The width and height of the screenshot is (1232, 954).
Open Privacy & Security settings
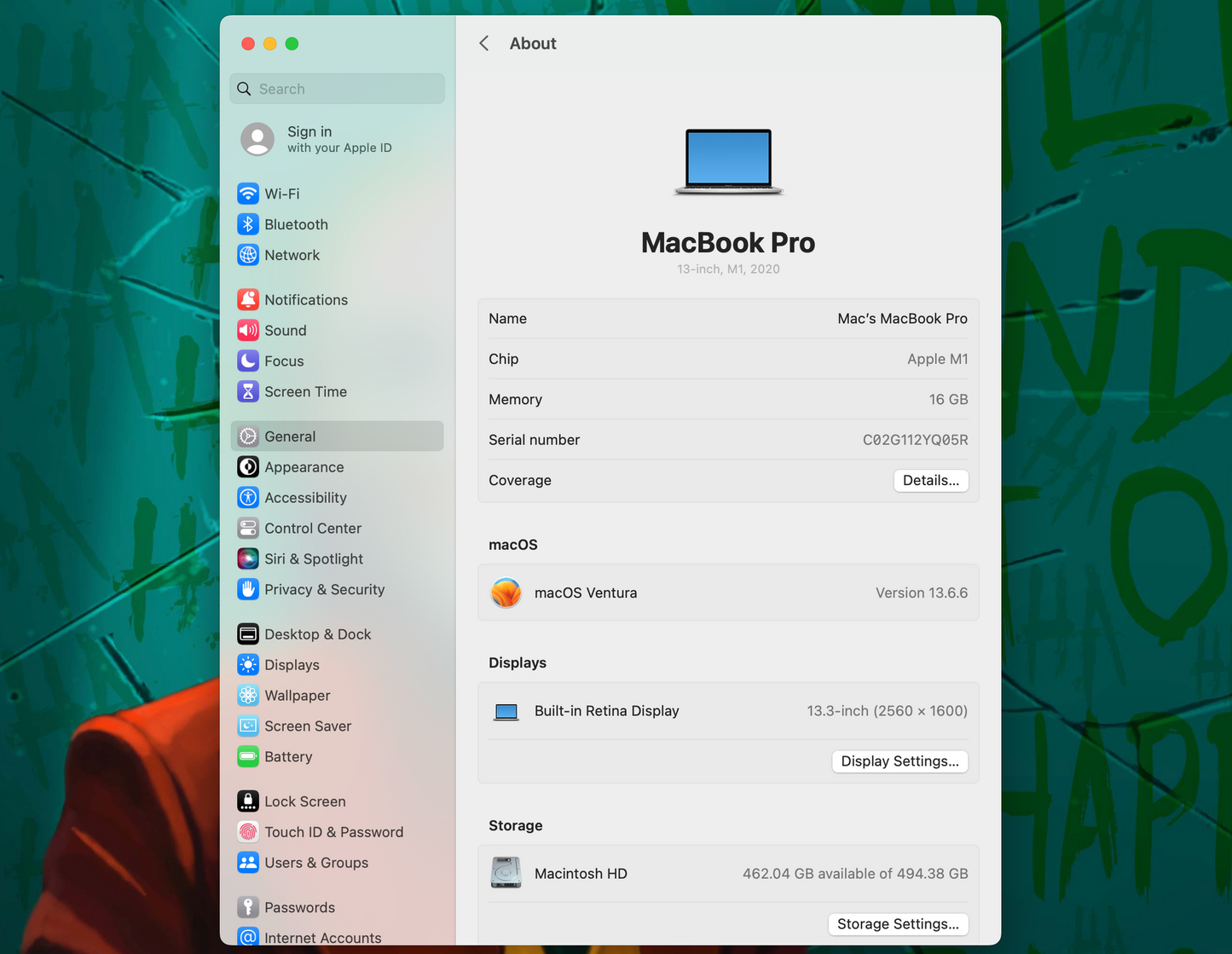(x=324, y=589)
